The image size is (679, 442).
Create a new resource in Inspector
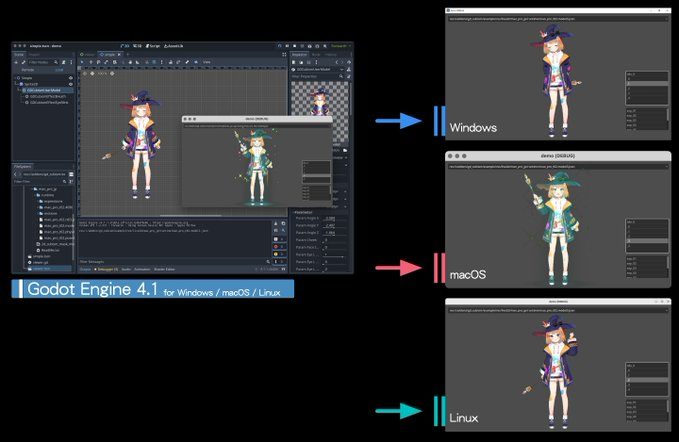click(x=294, y=62)
